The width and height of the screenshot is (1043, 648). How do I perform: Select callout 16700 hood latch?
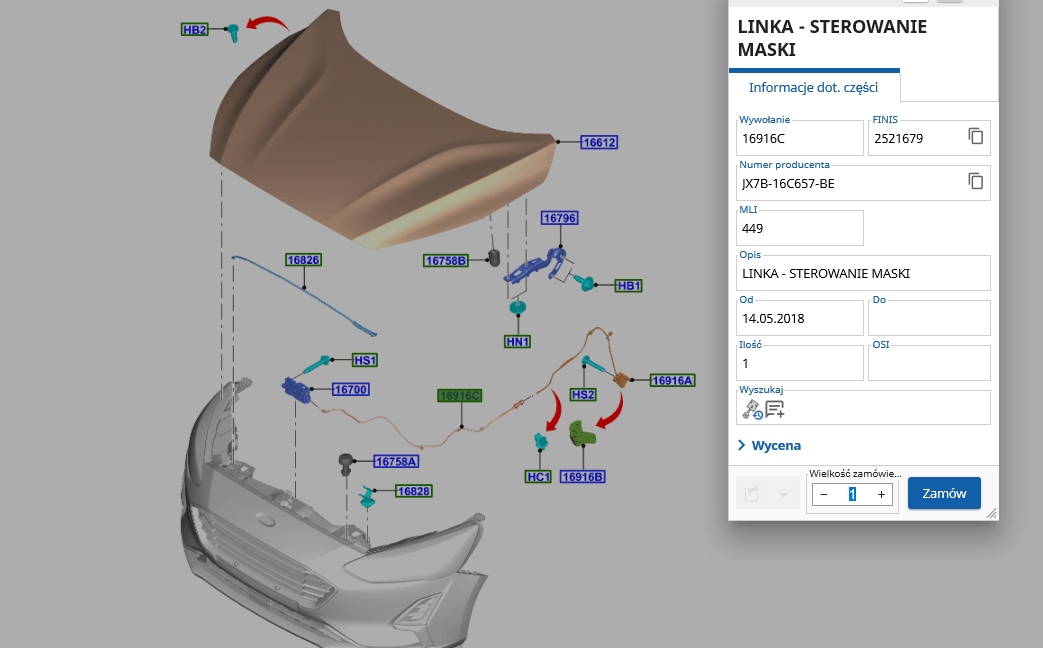[x=351, y=389]
